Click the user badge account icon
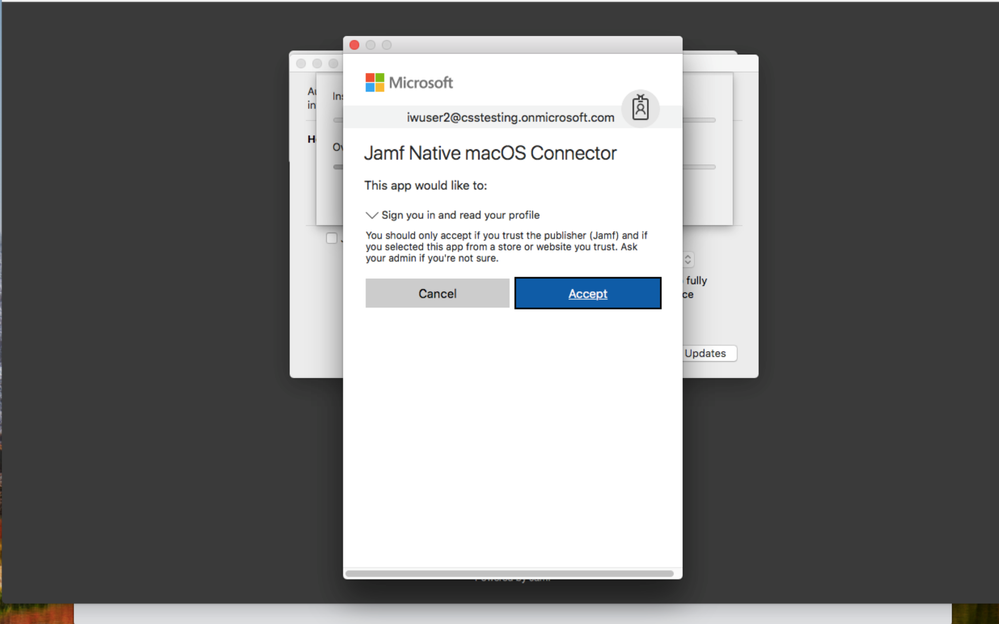The height and width of the screenshot is (624, 999). click(640, 108)
